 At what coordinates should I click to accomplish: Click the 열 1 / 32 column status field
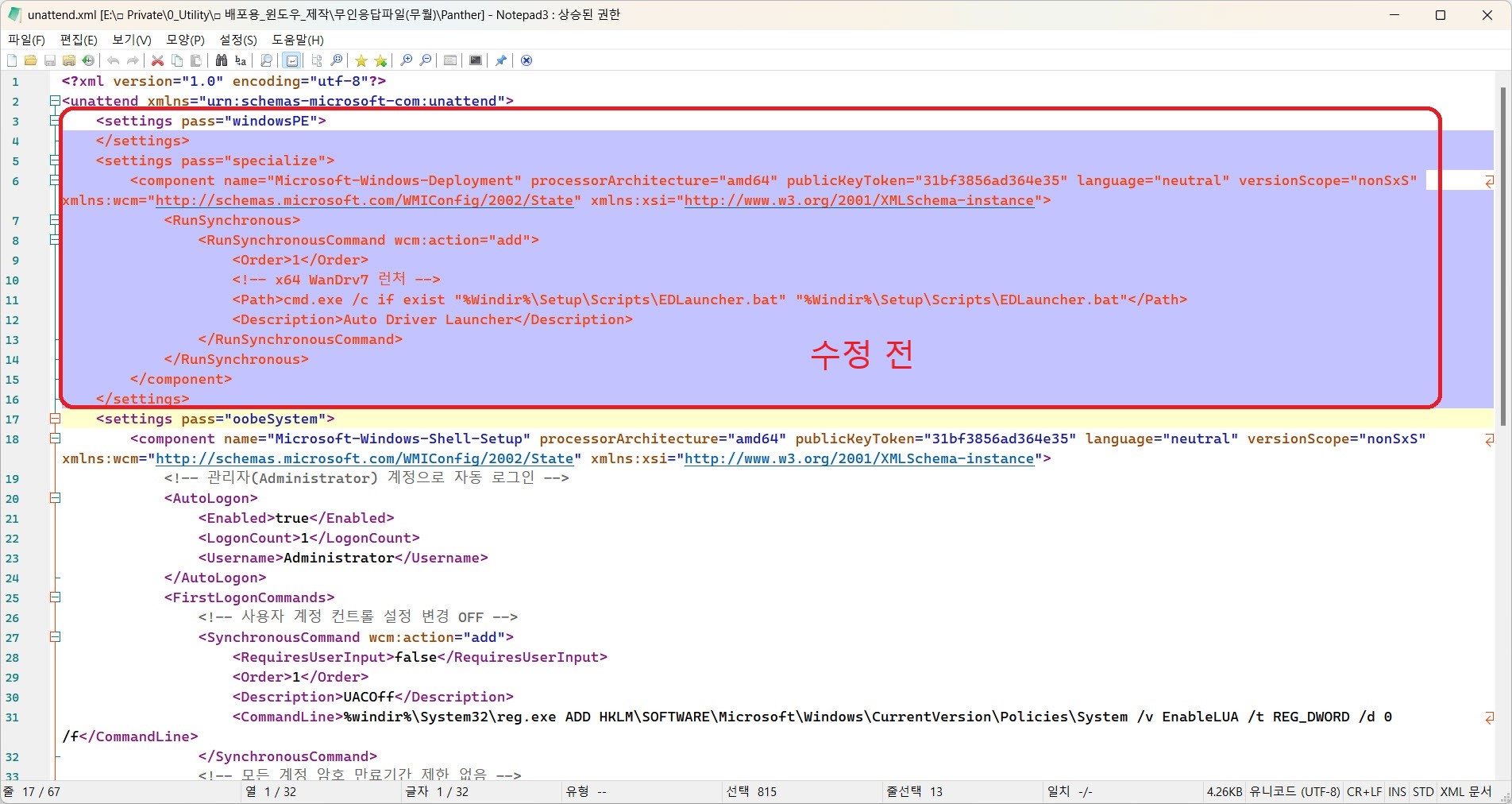coord(322,792)
